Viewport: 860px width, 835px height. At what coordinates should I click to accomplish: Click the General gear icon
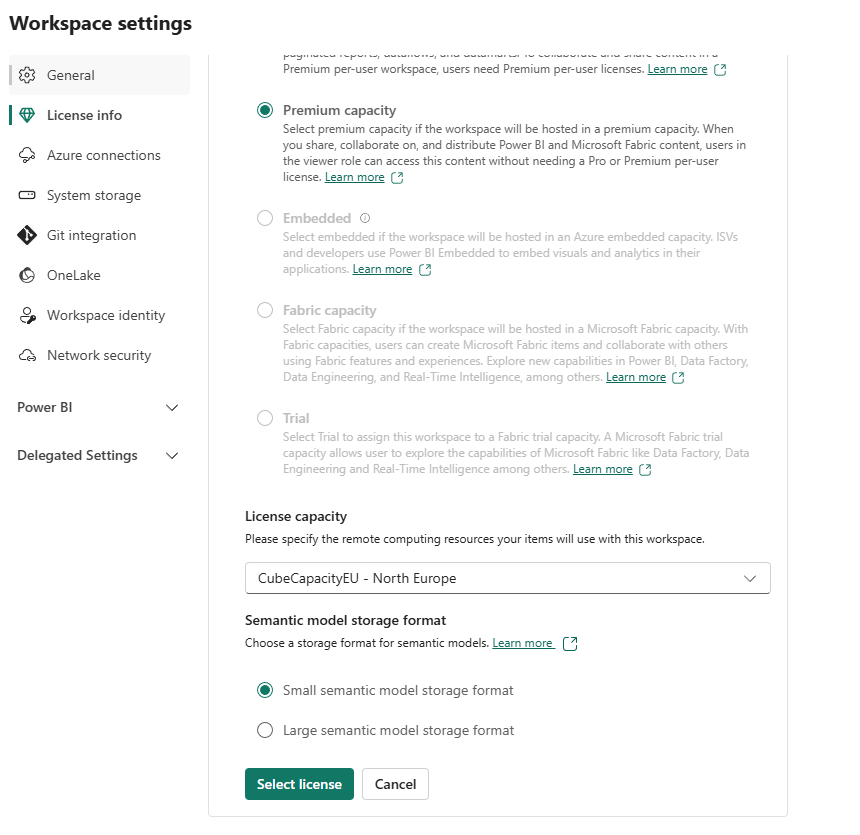[27, 75]
